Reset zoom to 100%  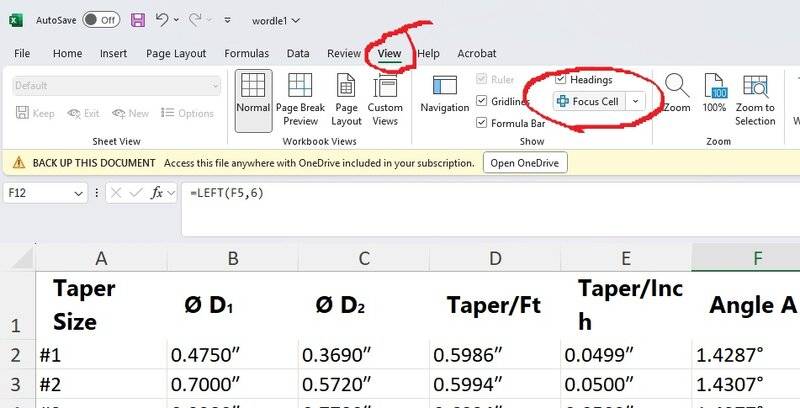point(714,93)
